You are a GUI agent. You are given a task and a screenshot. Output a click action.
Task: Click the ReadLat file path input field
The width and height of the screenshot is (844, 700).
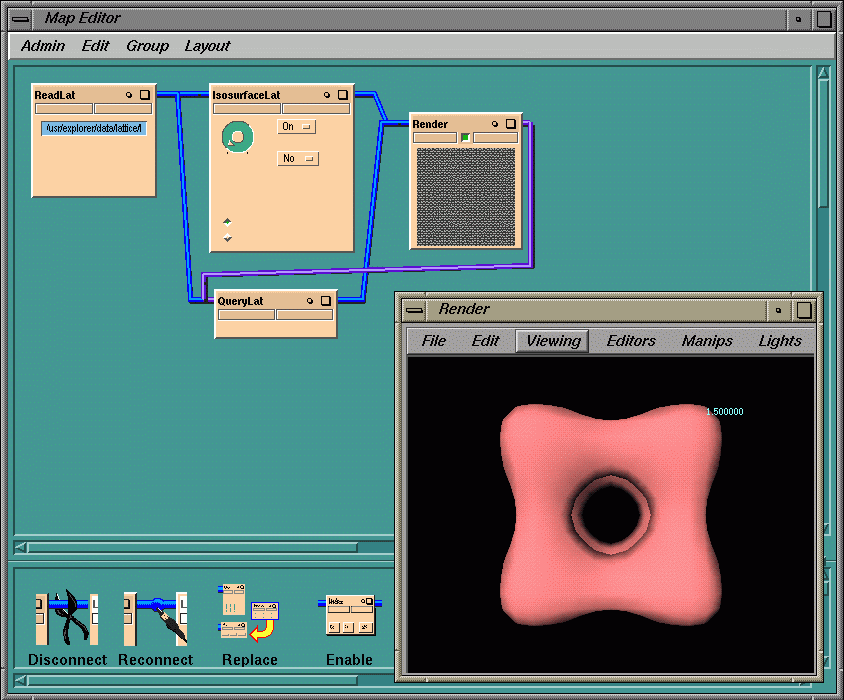pyautogui.click(x=94, y=128)
